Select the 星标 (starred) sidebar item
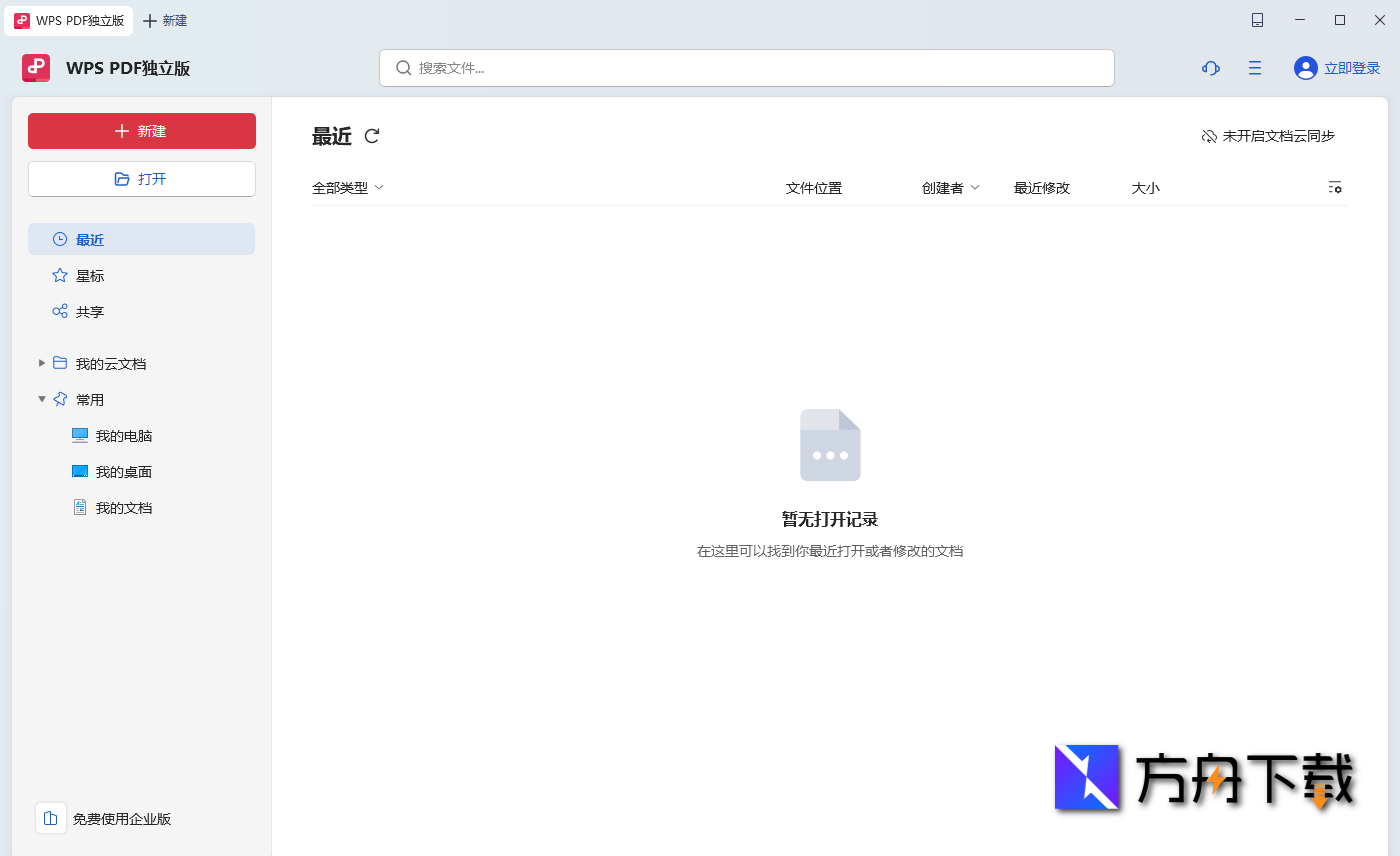 (89, 275)
